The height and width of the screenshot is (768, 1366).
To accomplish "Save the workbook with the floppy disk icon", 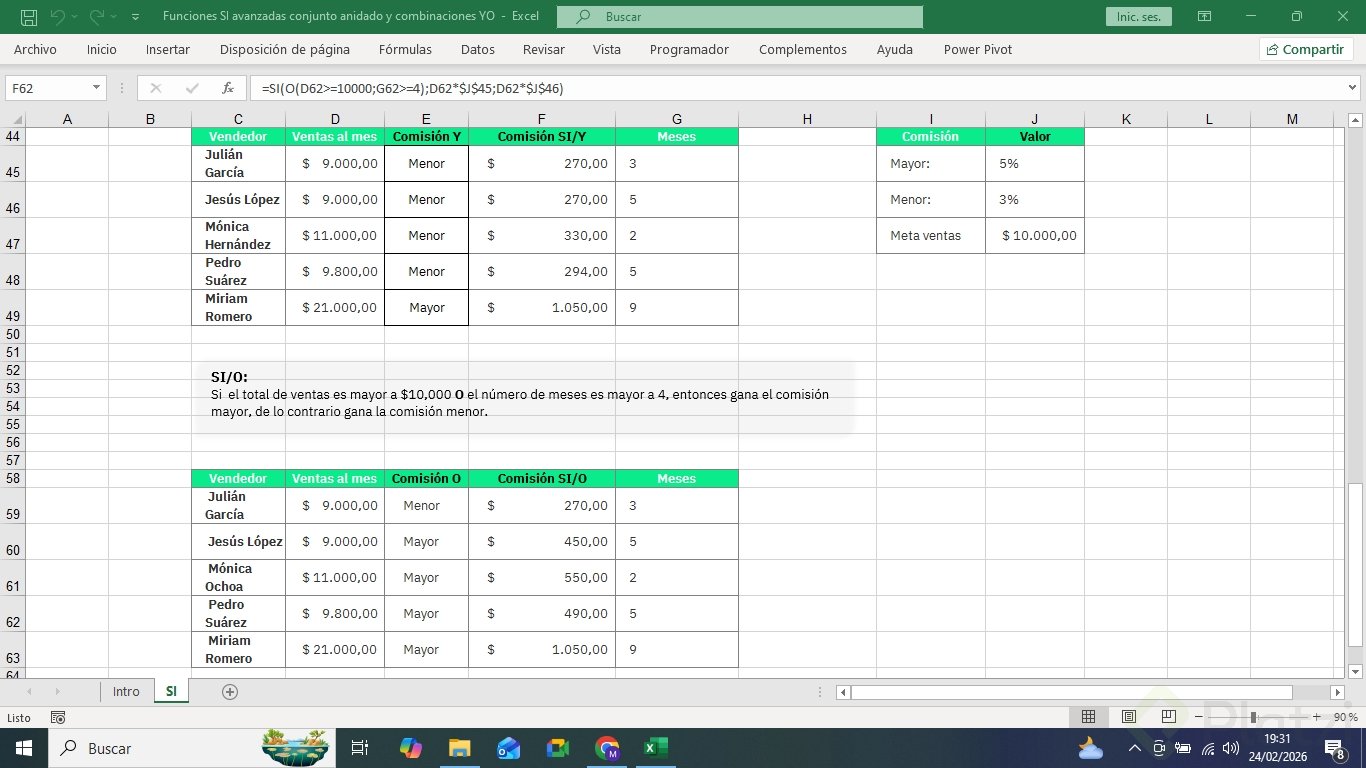I will [x=29, y=17].
